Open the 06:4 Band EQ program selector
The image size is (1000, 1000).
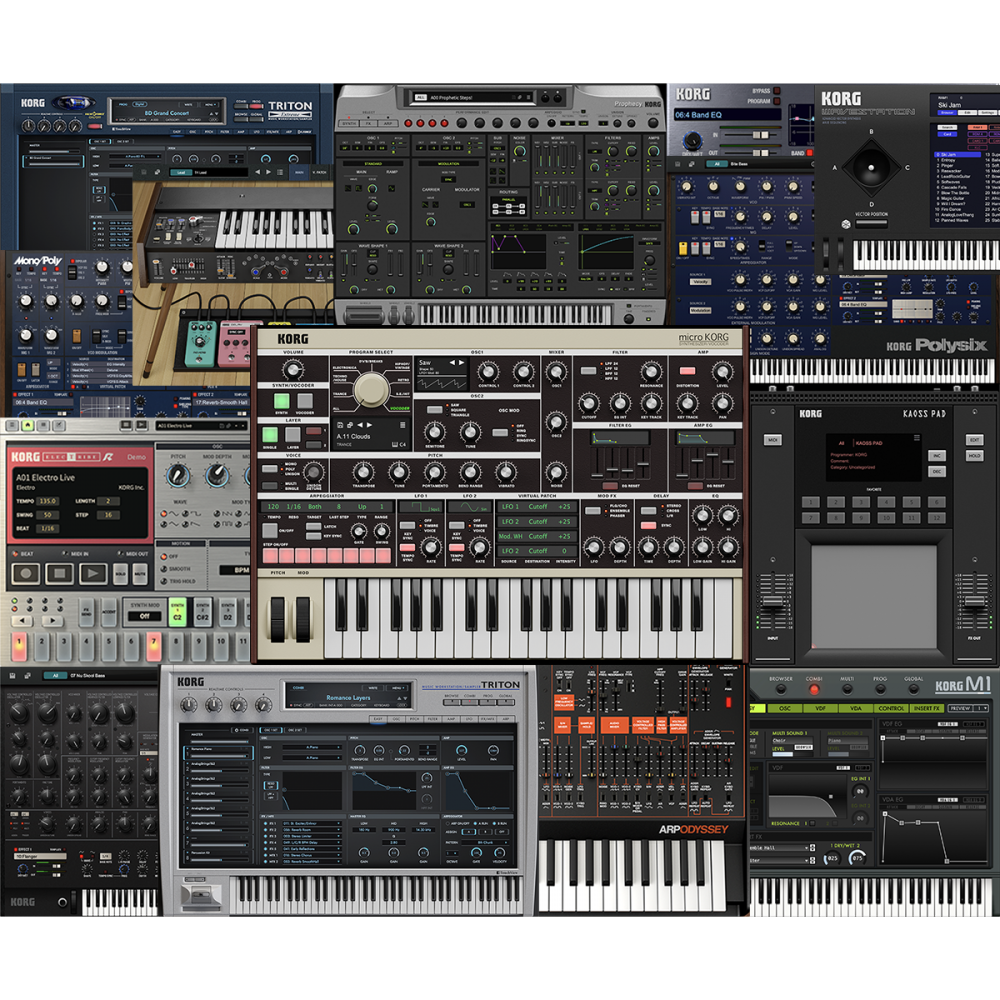coord(726,115)
